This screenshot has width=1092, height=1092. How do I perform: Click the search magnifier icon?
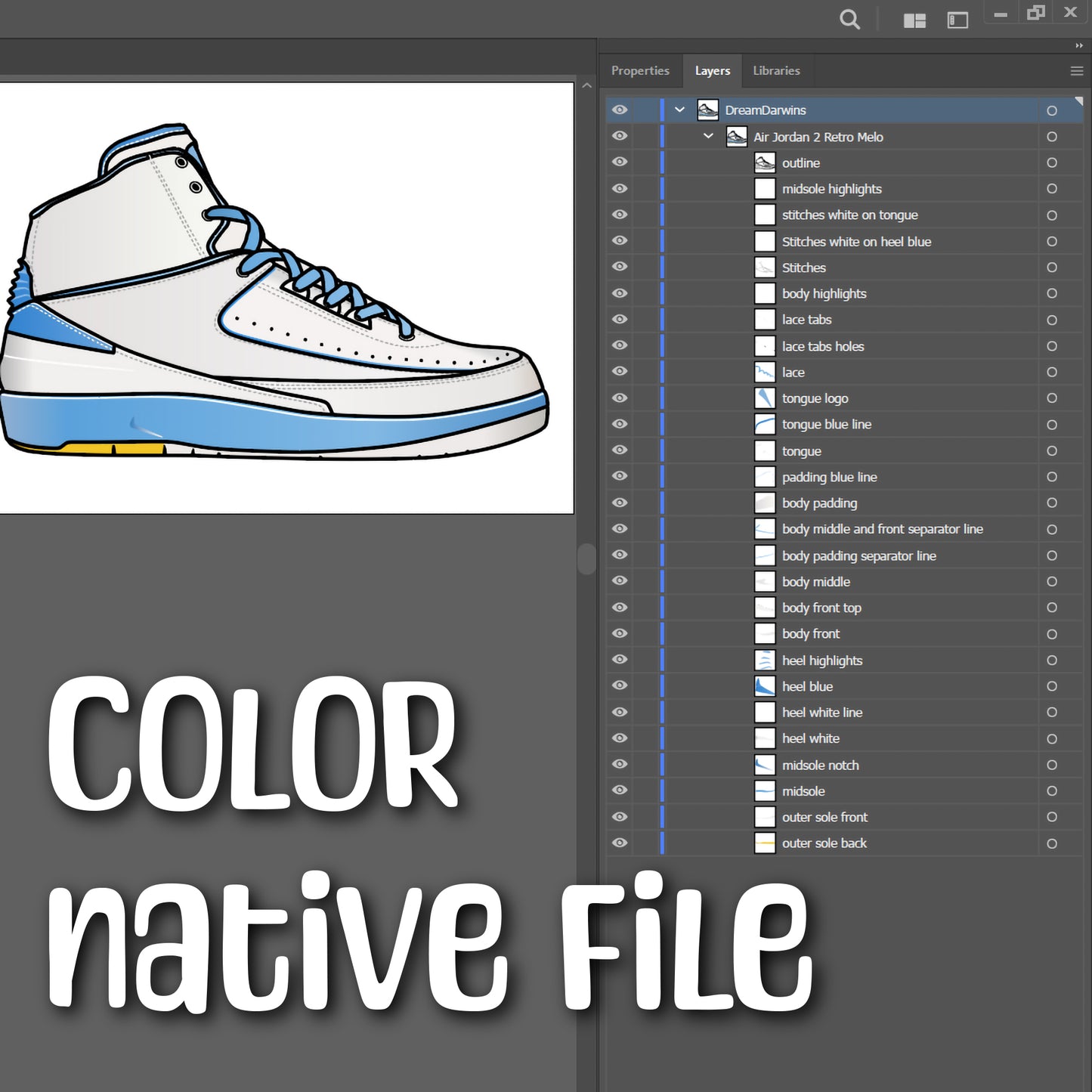coord(849,20)
